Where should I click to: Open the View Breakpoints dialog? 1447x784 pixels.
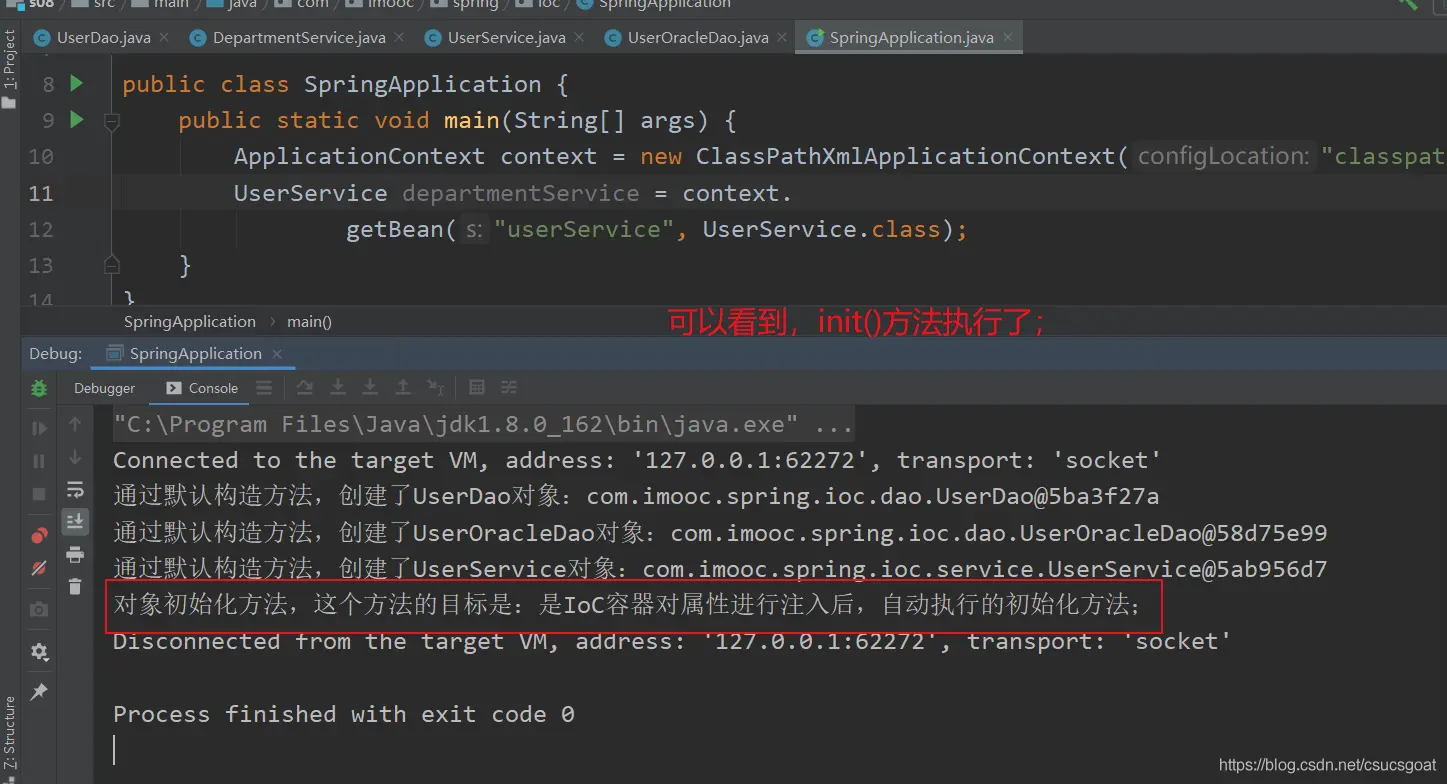tap(39, 535)
